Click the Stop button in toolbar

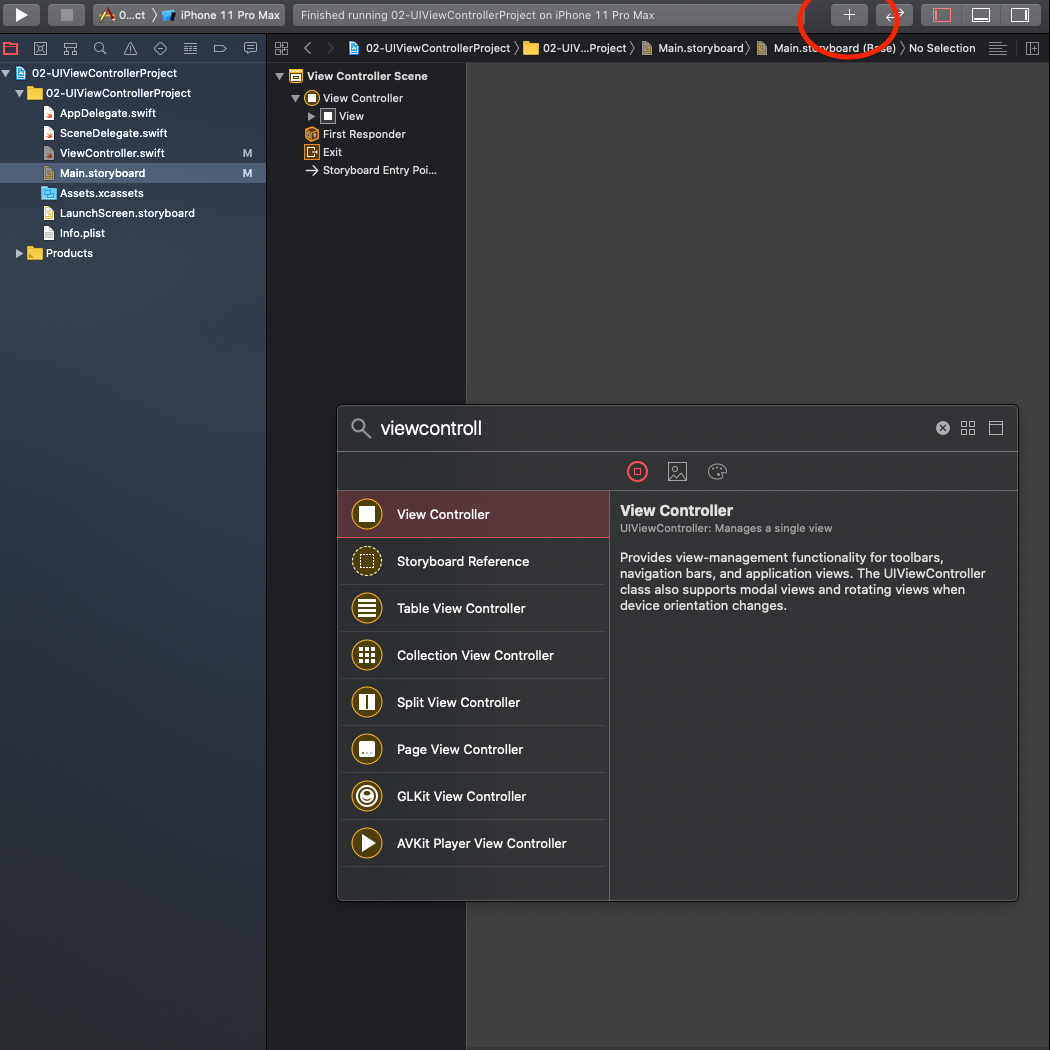pos(66,15)
